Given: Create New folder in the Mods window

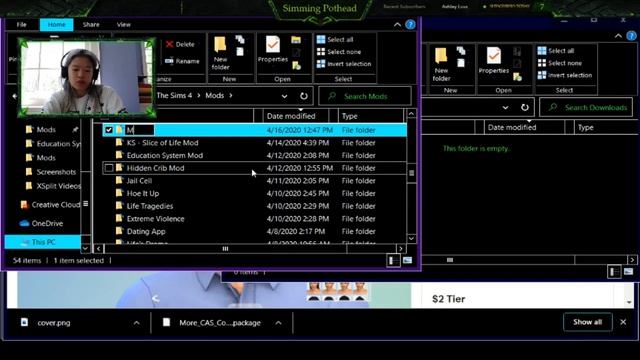Looking at the screenshot, I should click(x=220, y=53).
